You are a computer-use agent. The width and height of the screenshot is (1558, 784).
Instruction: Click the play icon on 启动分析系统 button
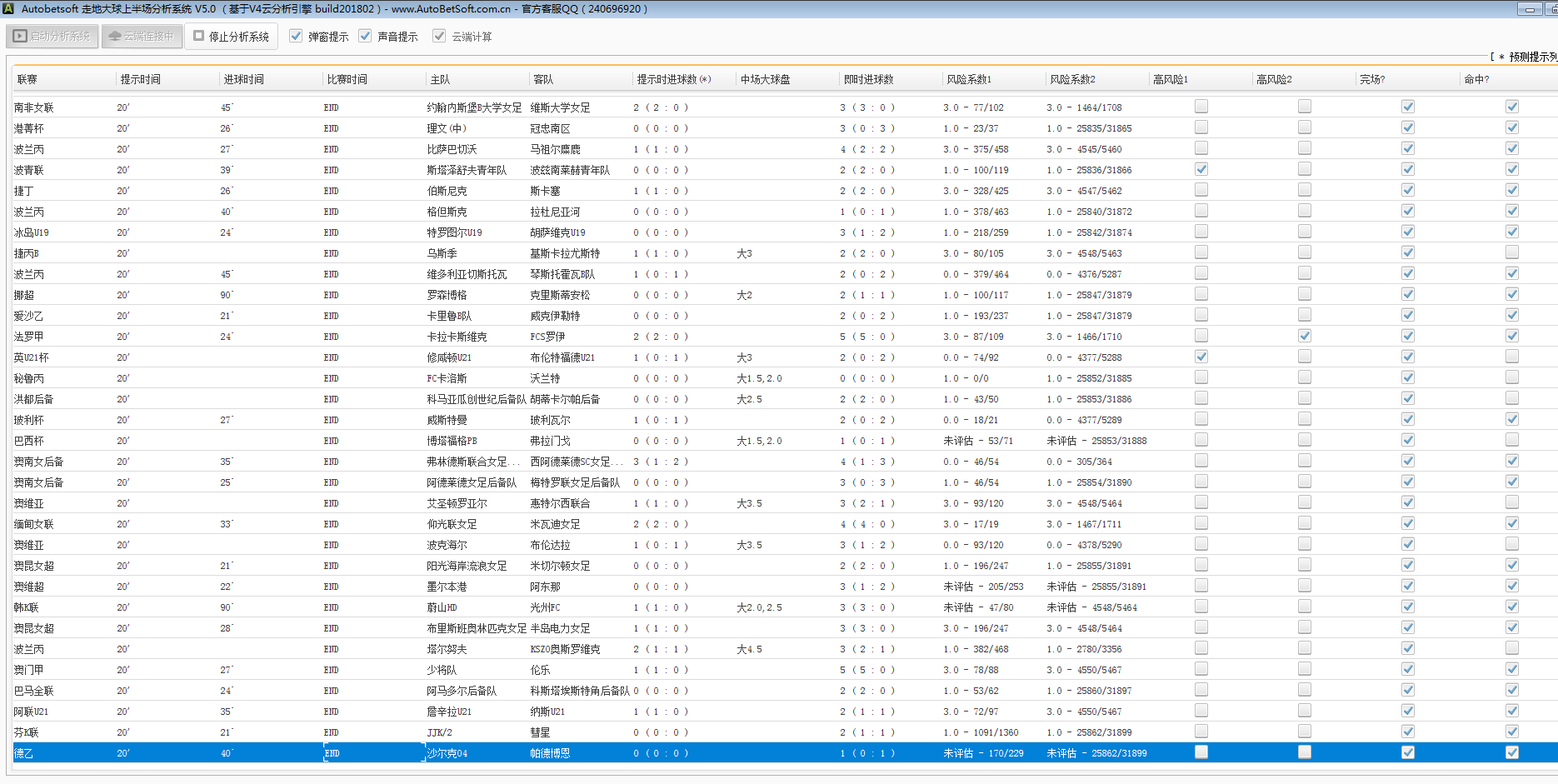tap(20, 37)
